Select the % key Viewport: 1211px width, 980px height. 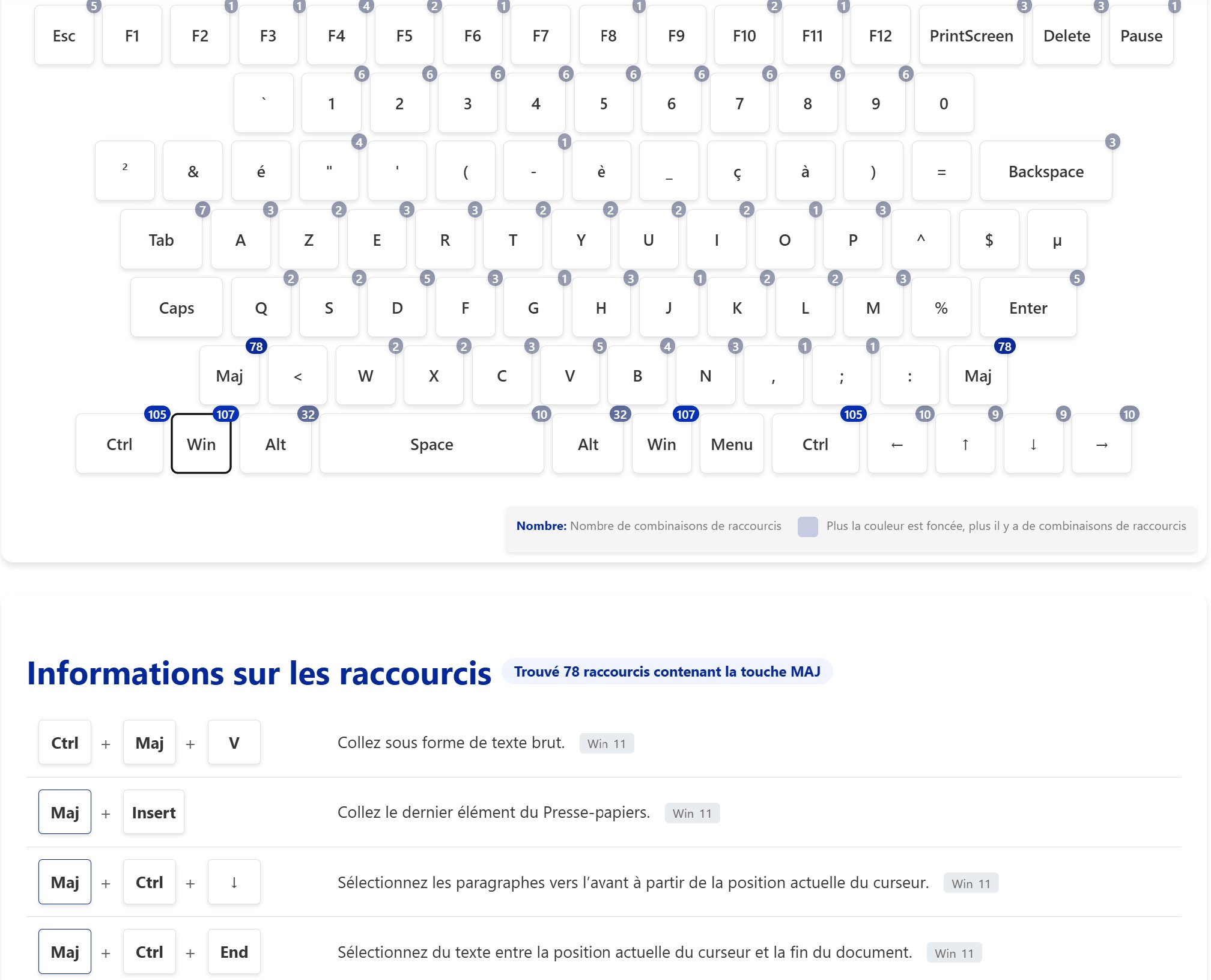pos(941,308)
